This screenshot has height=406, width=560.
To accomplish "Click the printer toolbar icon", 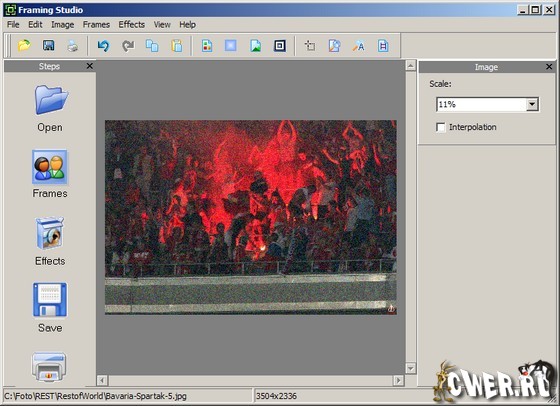I will 73,46.
